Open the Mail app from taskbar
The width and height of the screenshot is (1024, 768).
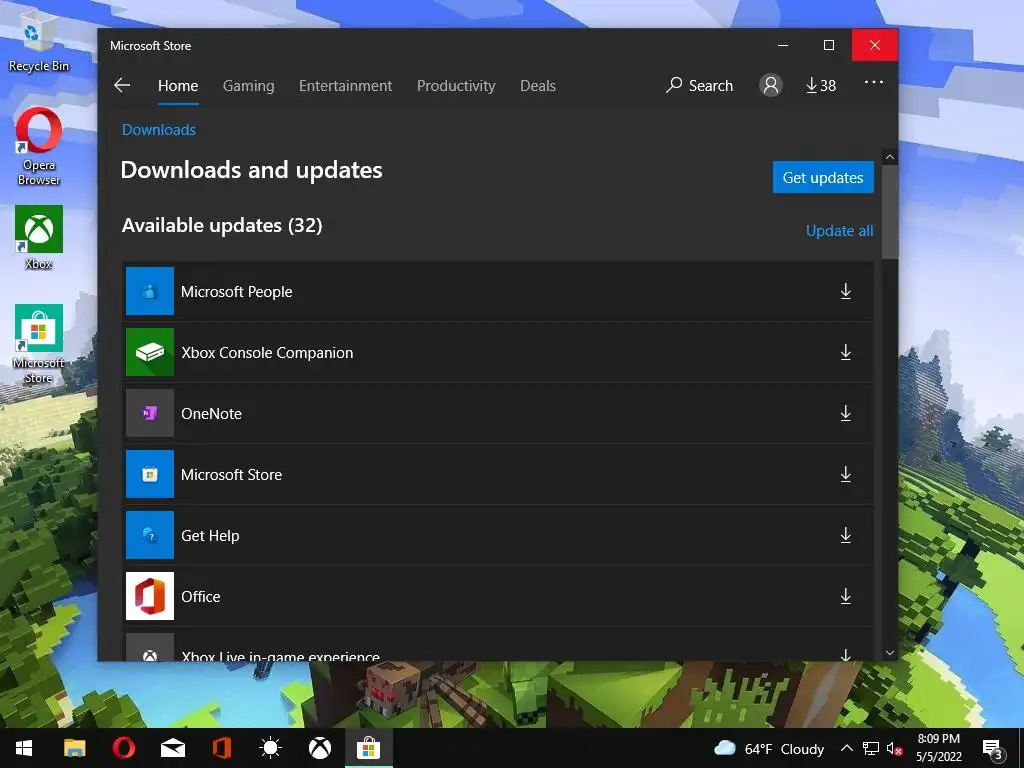[173, 748]
